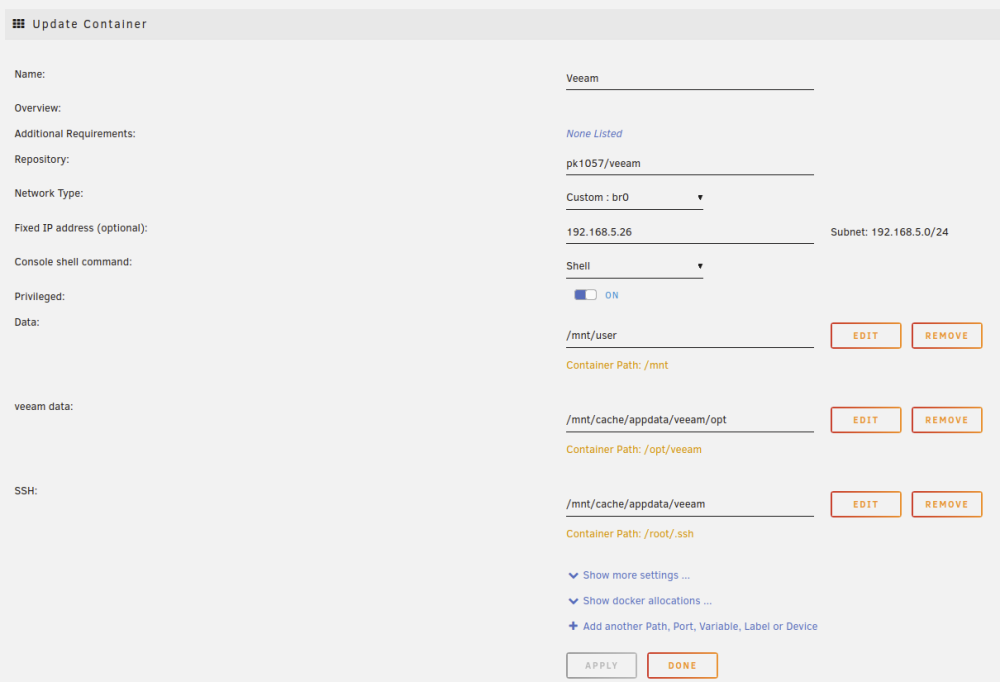
Task: Click the Subnet: 192.168.5.0/24 text
Action: click(889, 232)
